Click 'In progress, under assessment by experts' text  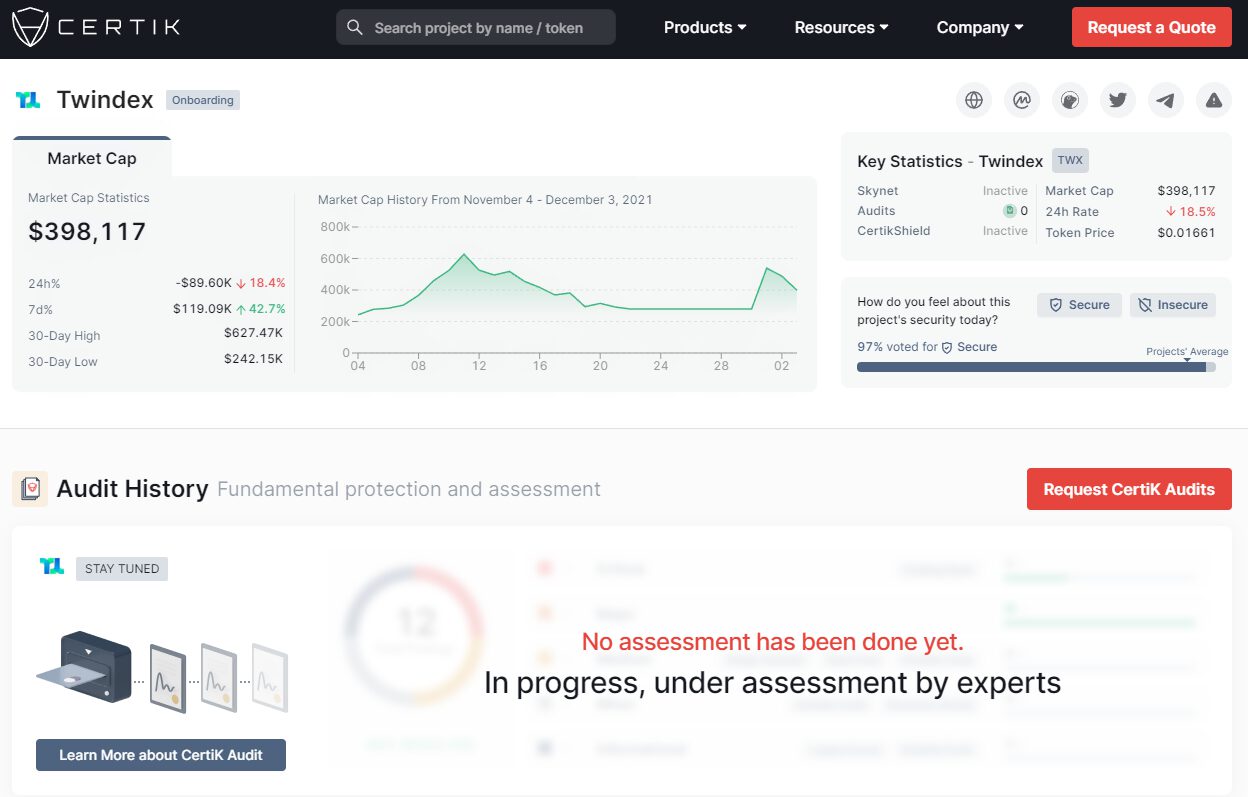[772, 683]
